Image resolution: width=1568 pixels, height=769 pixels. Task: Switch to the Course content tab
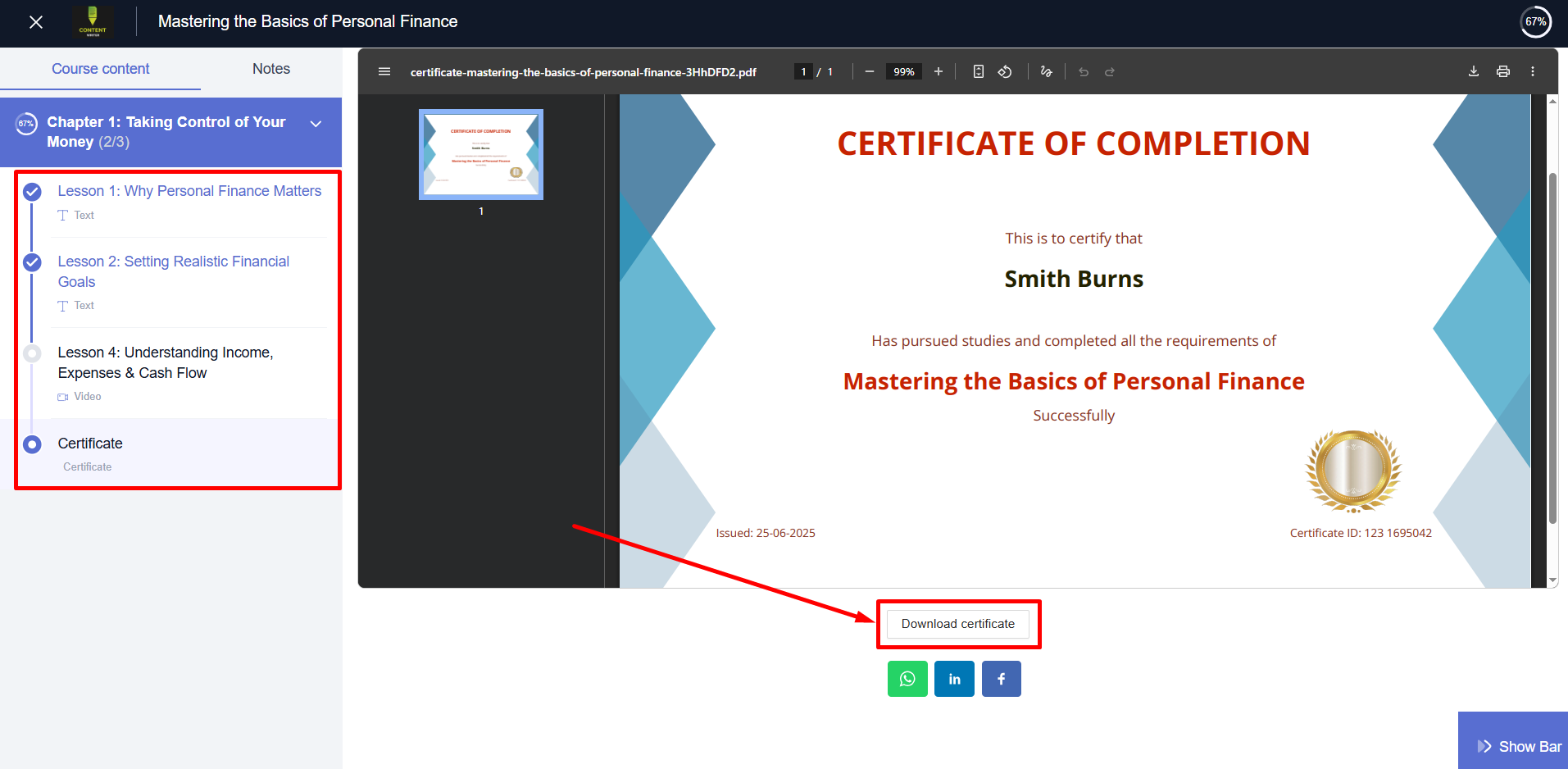tap(101, 69)
